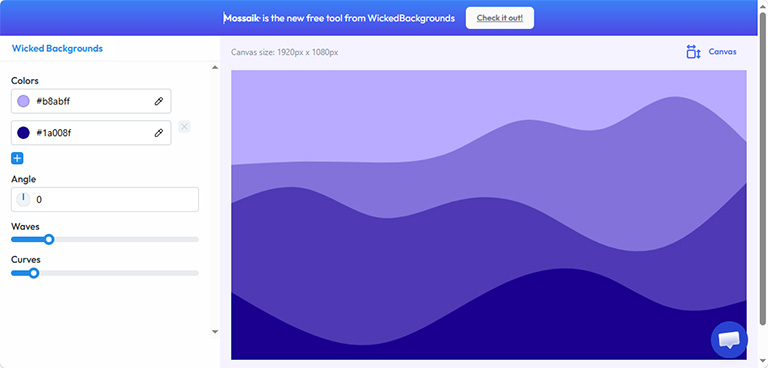Click the canvas resize icon

point(694,52)
